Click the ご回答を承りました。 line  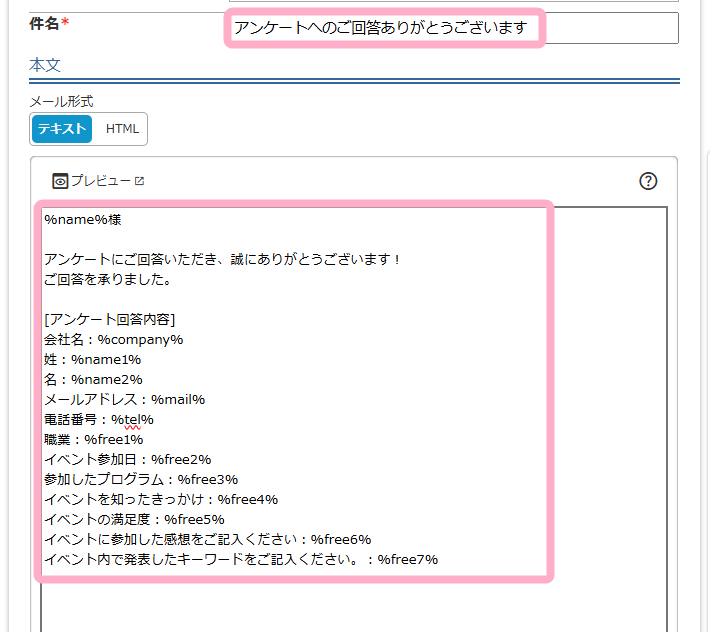108,279
